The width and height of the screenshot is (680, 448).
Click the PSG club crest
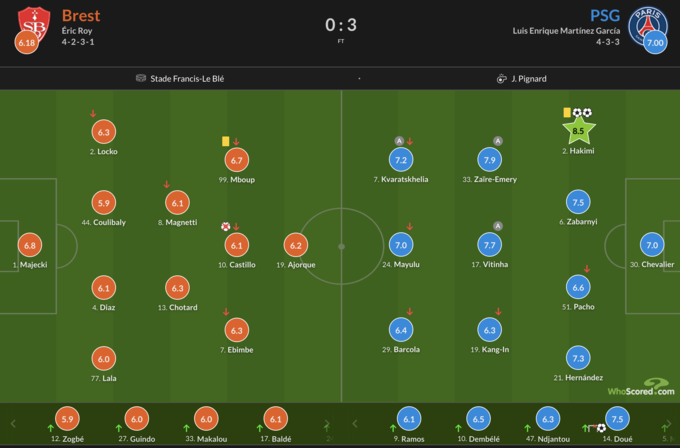tap(653, 22)
